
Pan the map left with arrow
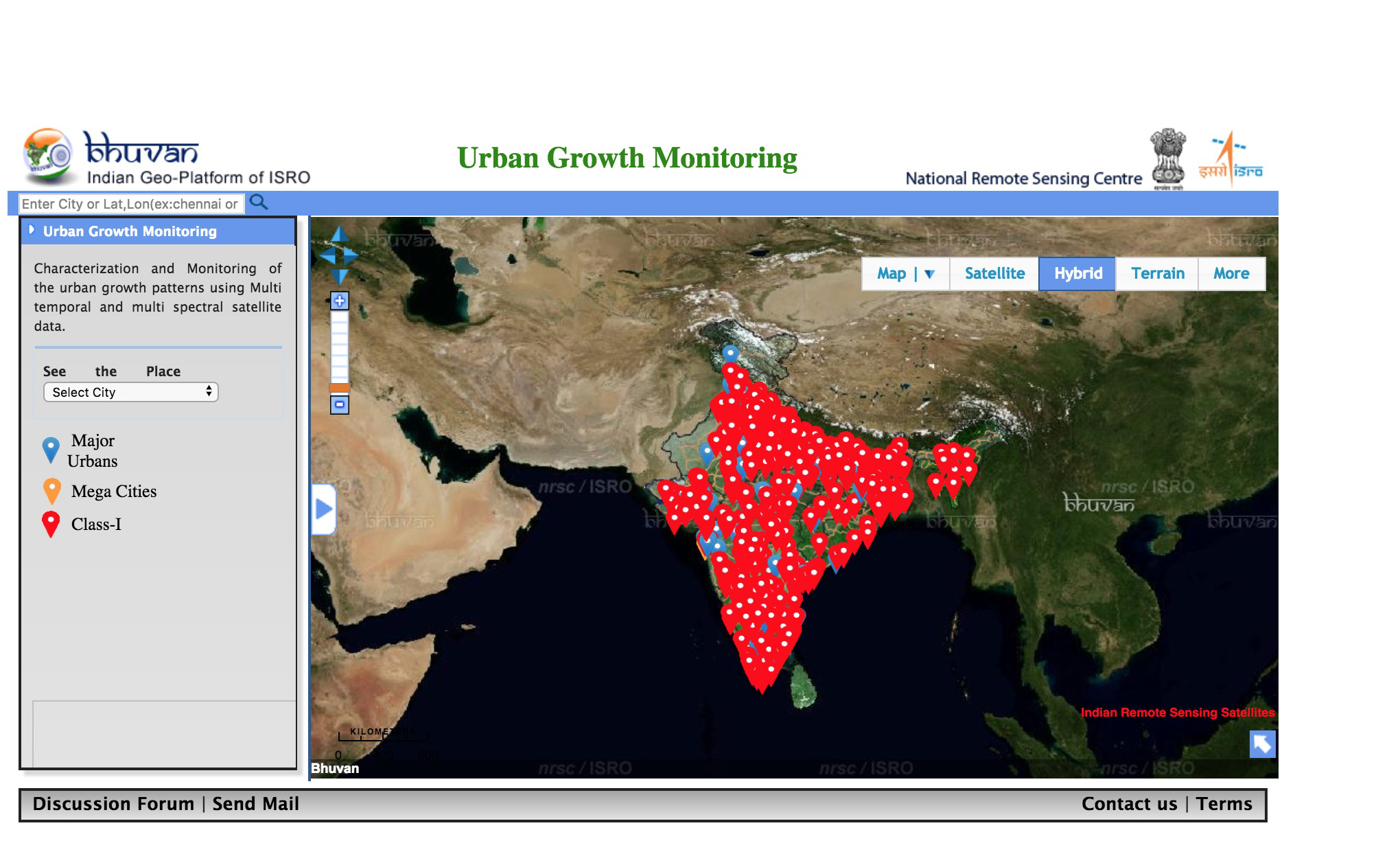[x=327, y=256]
